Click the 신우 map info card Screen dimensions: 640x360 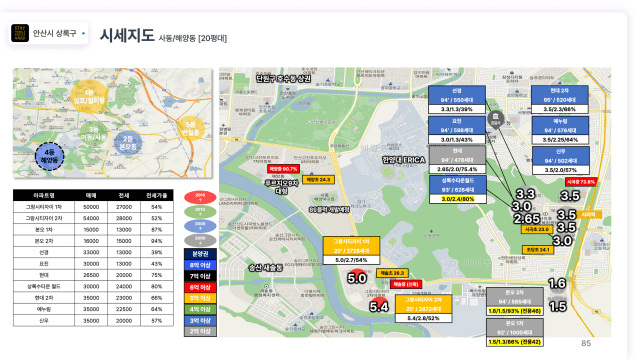[560, 160]
